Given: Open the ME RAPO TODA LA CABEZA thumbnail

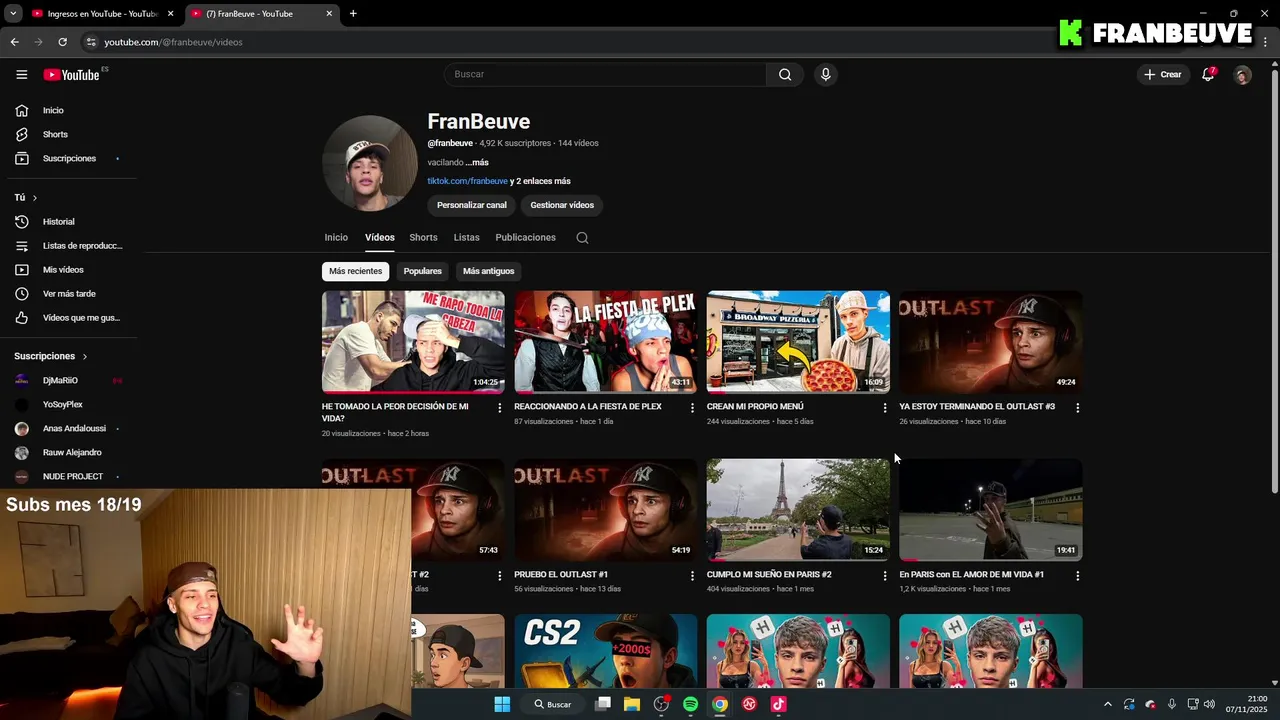Looking at the screenshot, I should tap(413, 342).
